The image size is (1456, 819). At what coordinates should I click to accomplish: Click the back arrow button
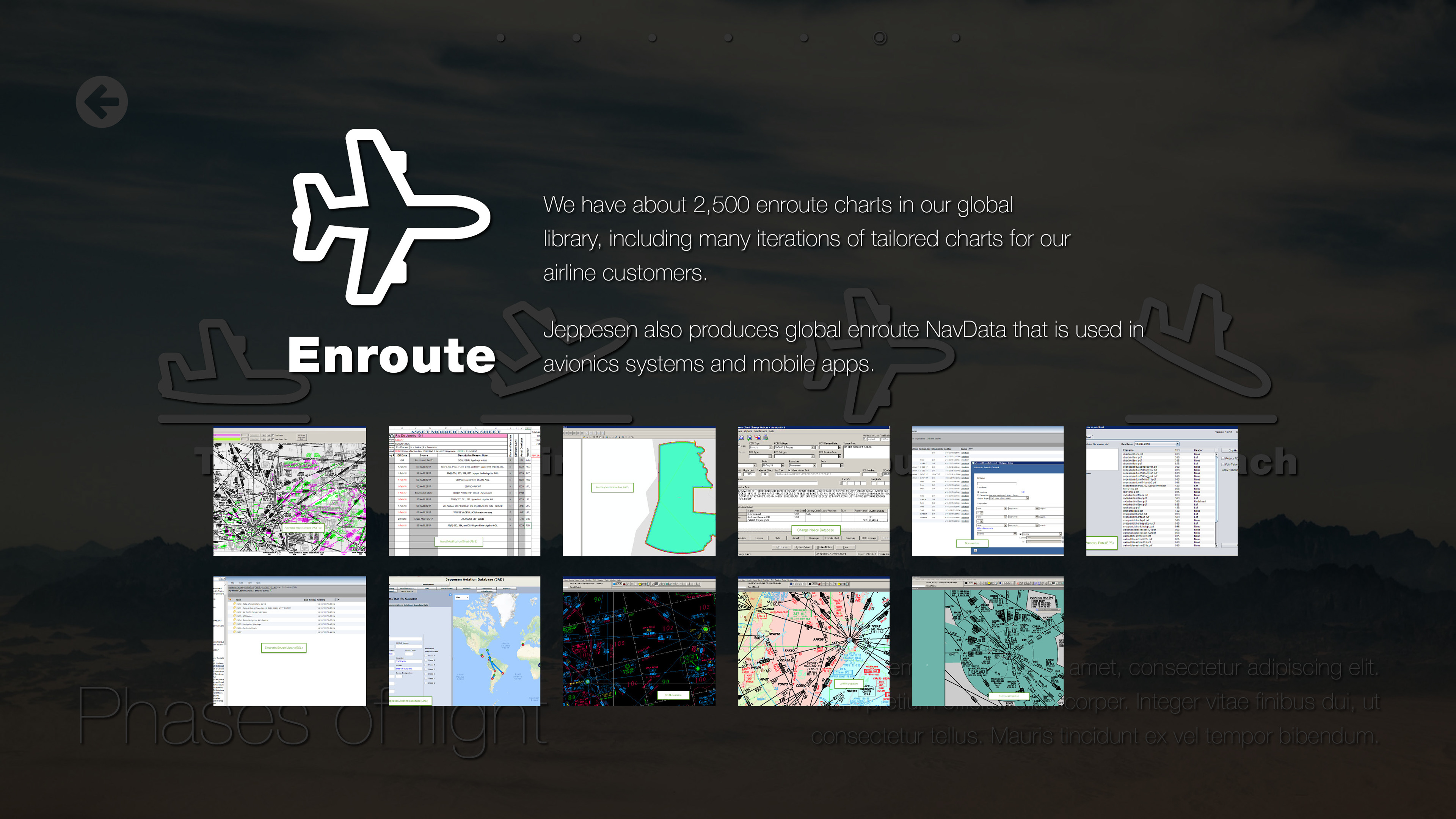coord(102,102)
